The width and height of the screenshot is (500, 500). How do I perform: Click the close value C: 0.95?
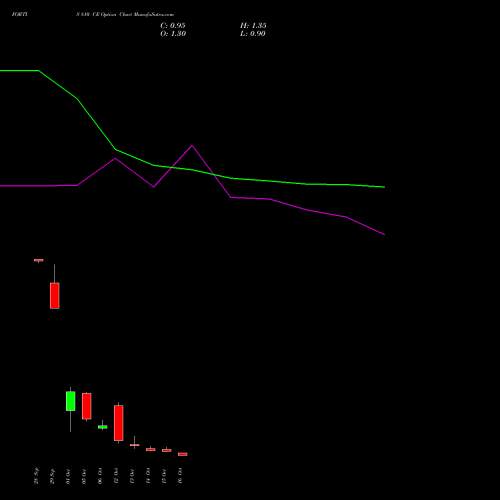click(x=173, y=26)
